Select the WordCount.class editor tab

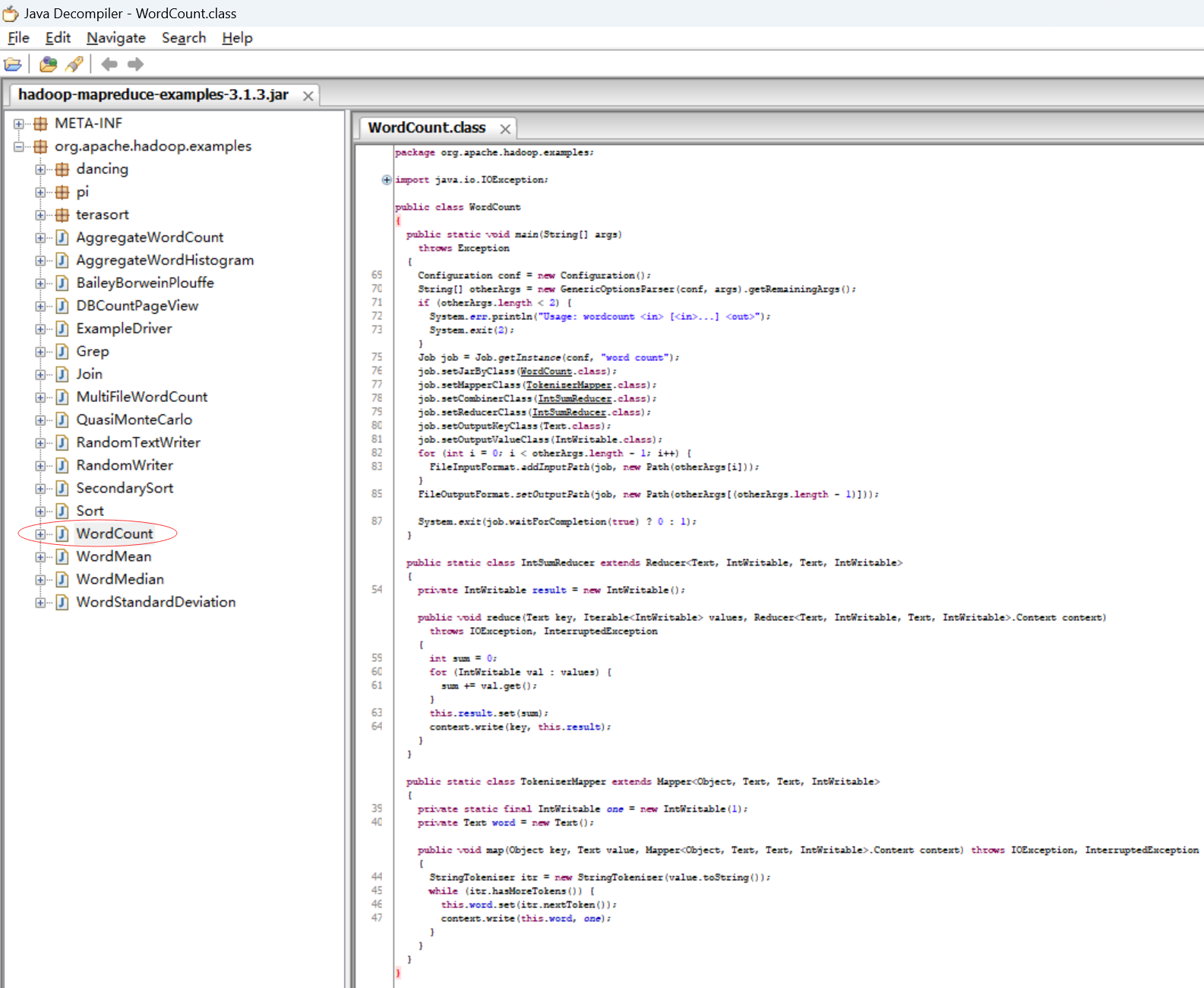pos(427,128)
